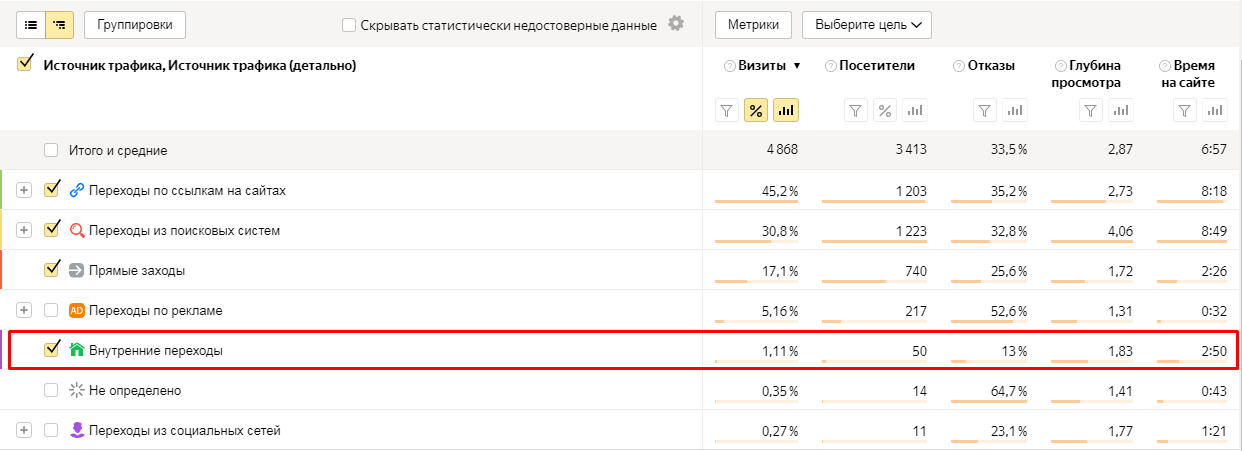
Task: Expand Переходы по ссылкам на сайтах row
Action: 25,190
